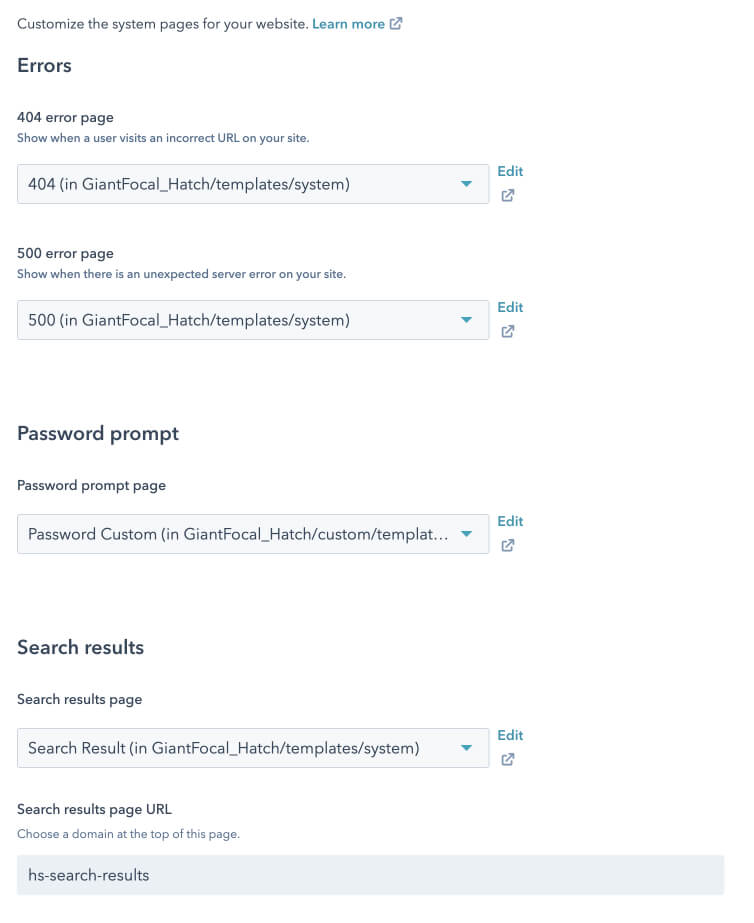Click the caret arrow on 404 selector

pyautogui.click(x=465, y=184)
